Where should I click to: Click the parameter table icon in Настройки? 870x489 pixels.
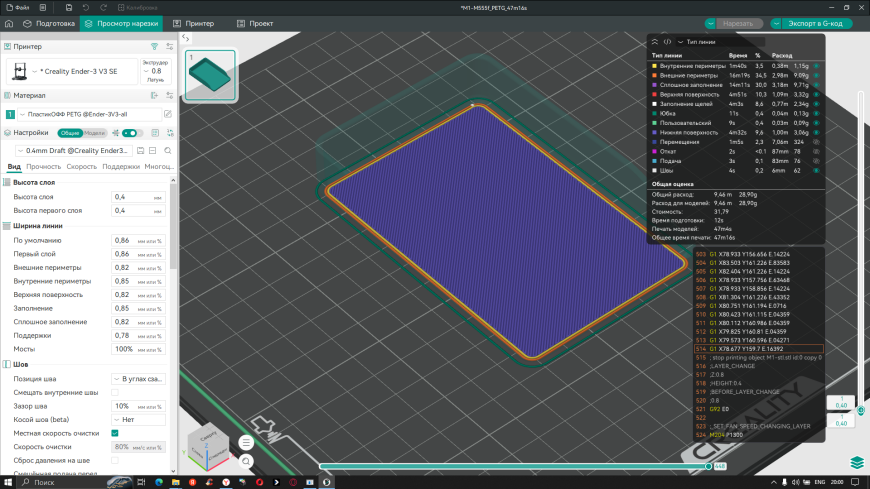(x=155, y=133)
